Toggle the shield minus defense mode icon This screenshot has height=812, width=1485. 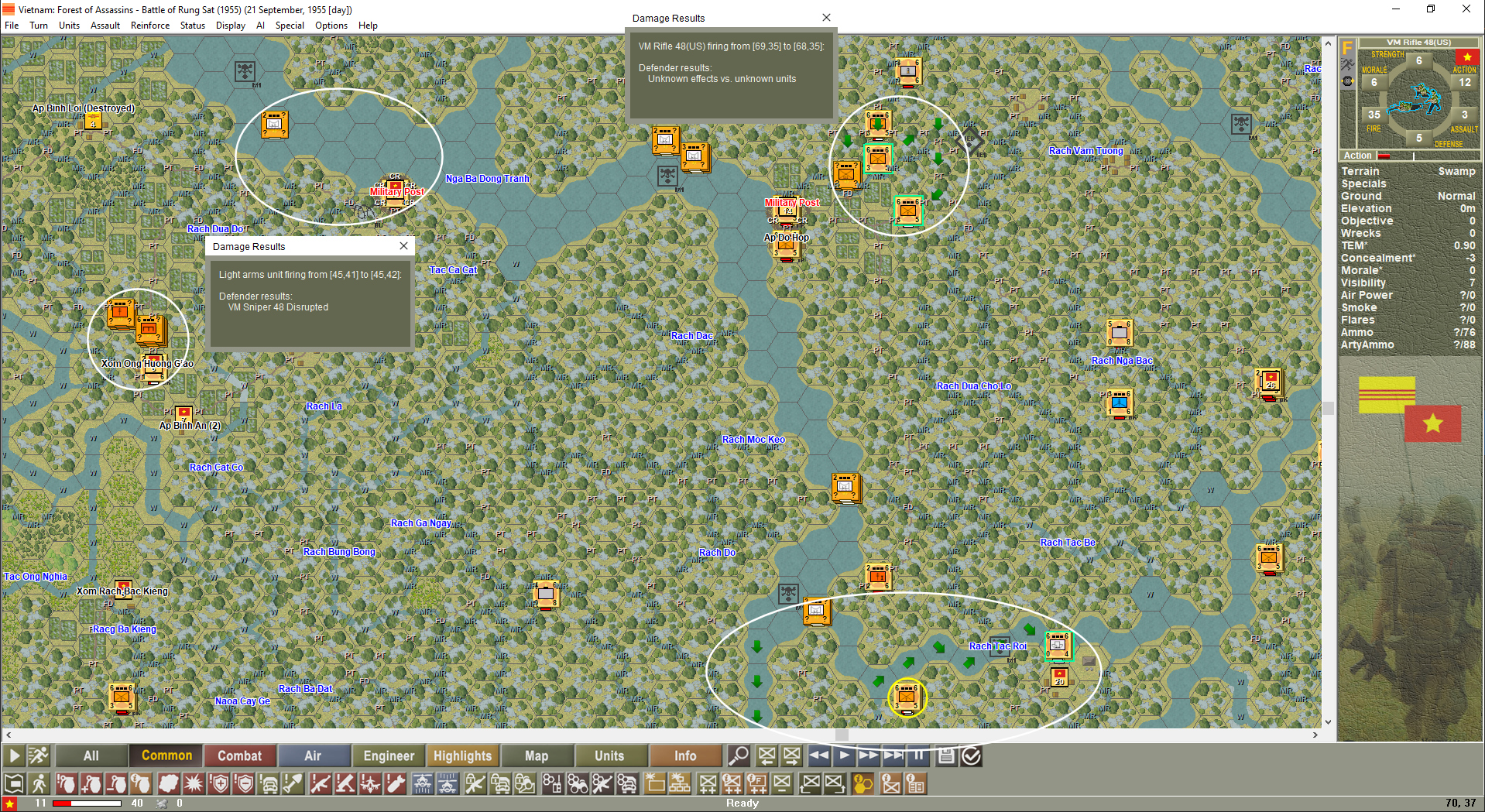245,783
